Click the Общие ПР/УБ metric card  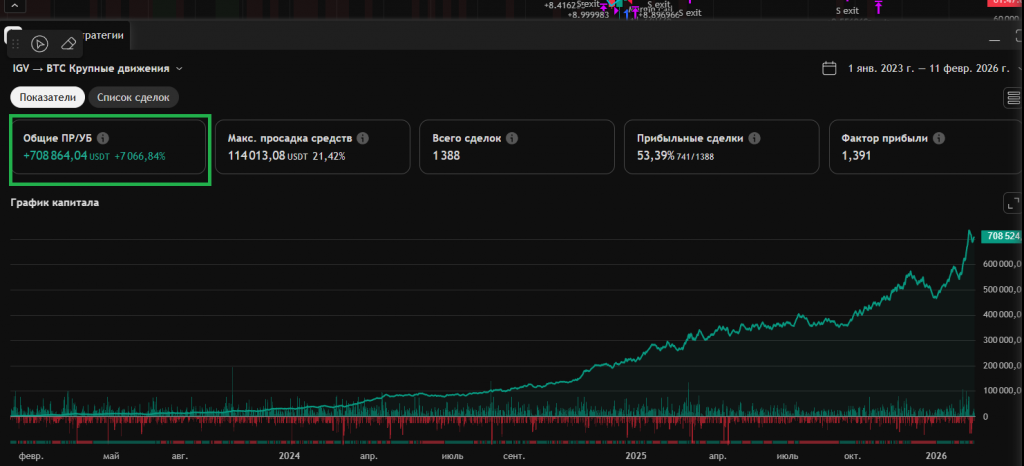pos(110,152)
